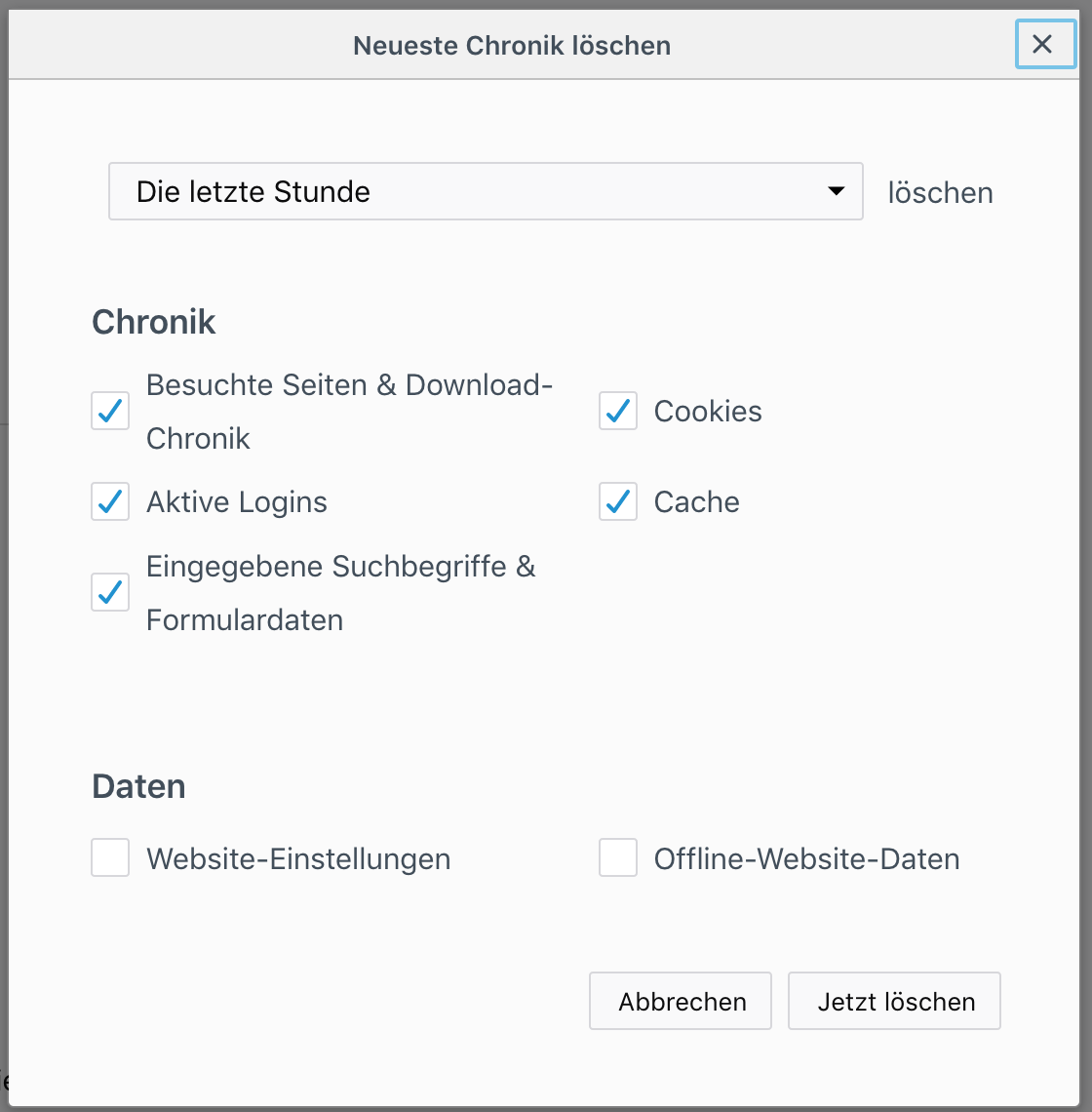
Task: Click the Cookies label text
Action: 708,411
